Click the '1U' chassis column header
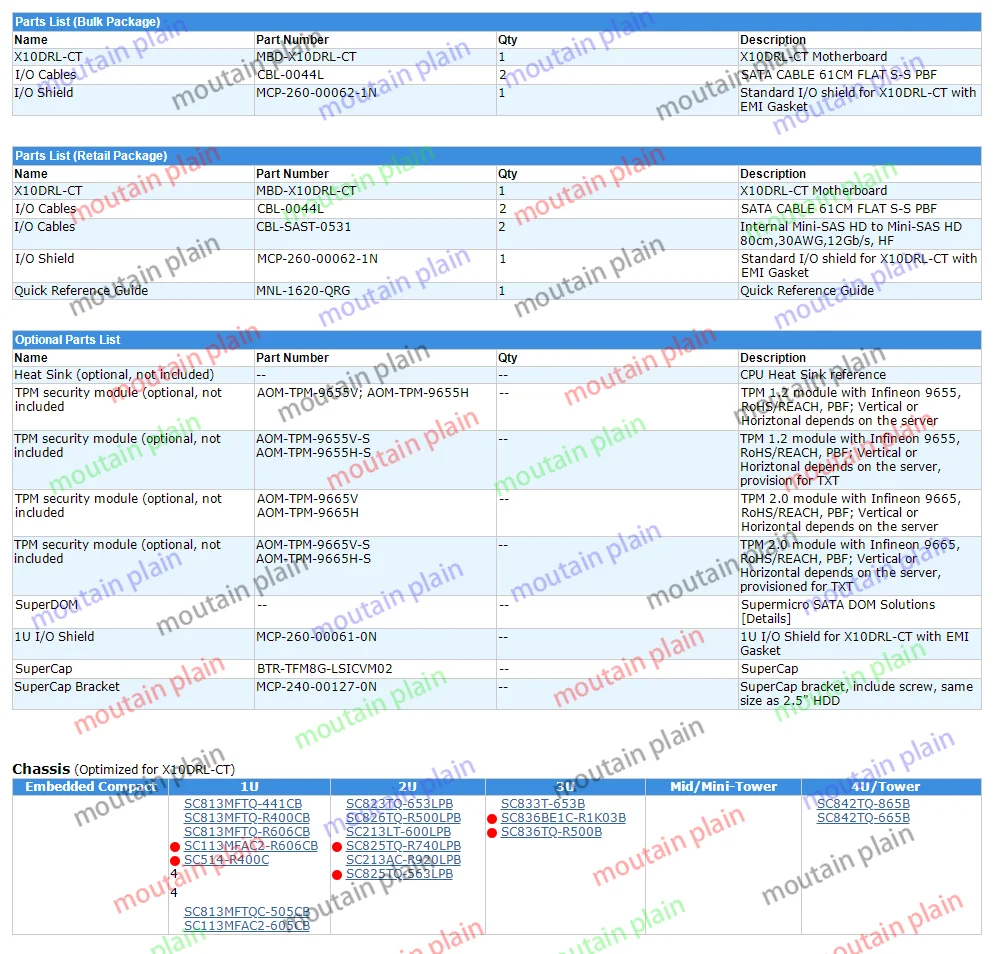999x954 pixels. (249, 786)
